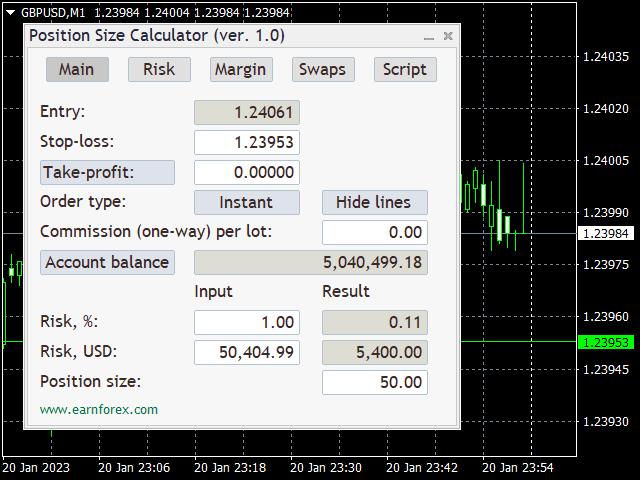Click the 1.23930 price scale label
Image resolution: width=640 pixels, height=480 pixels.
click(606, 421)
